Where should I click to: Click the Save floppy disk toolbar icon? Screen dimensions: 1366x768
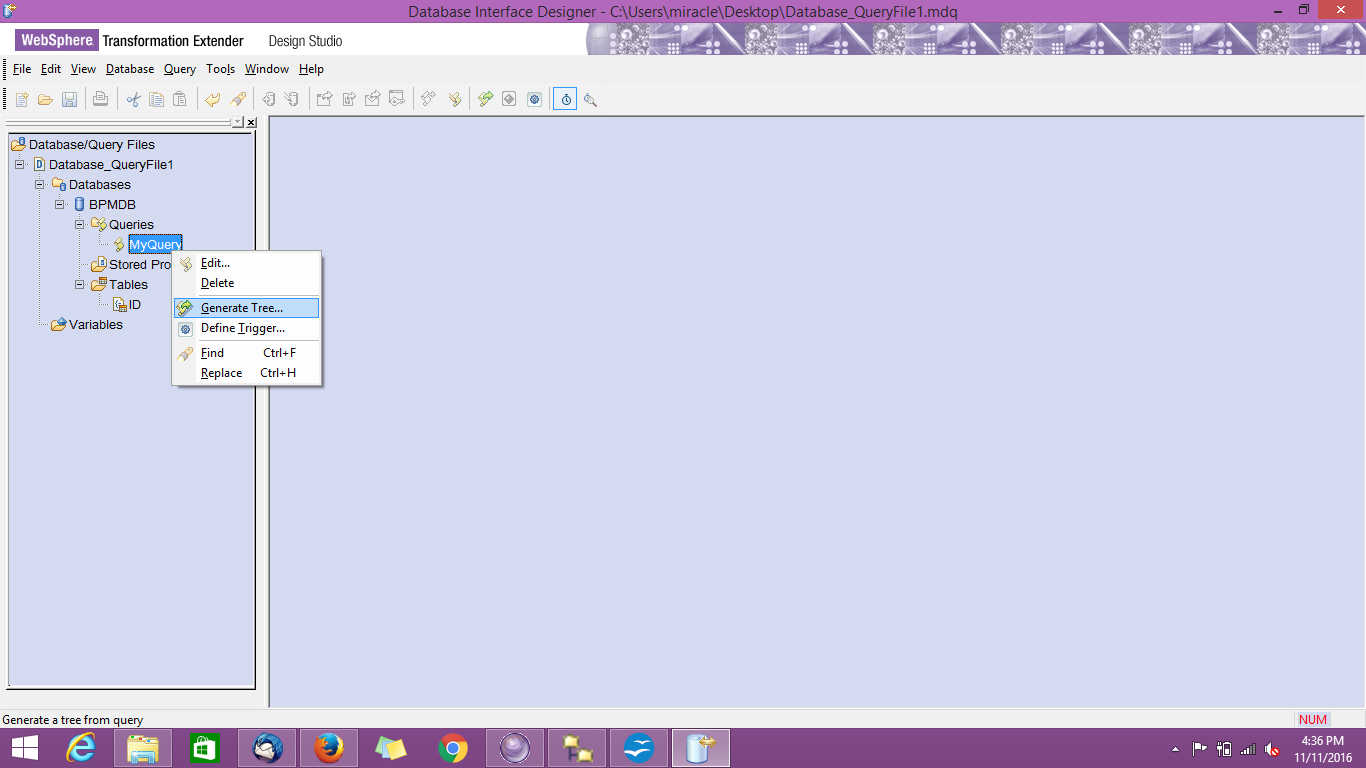tap(70, 99)
